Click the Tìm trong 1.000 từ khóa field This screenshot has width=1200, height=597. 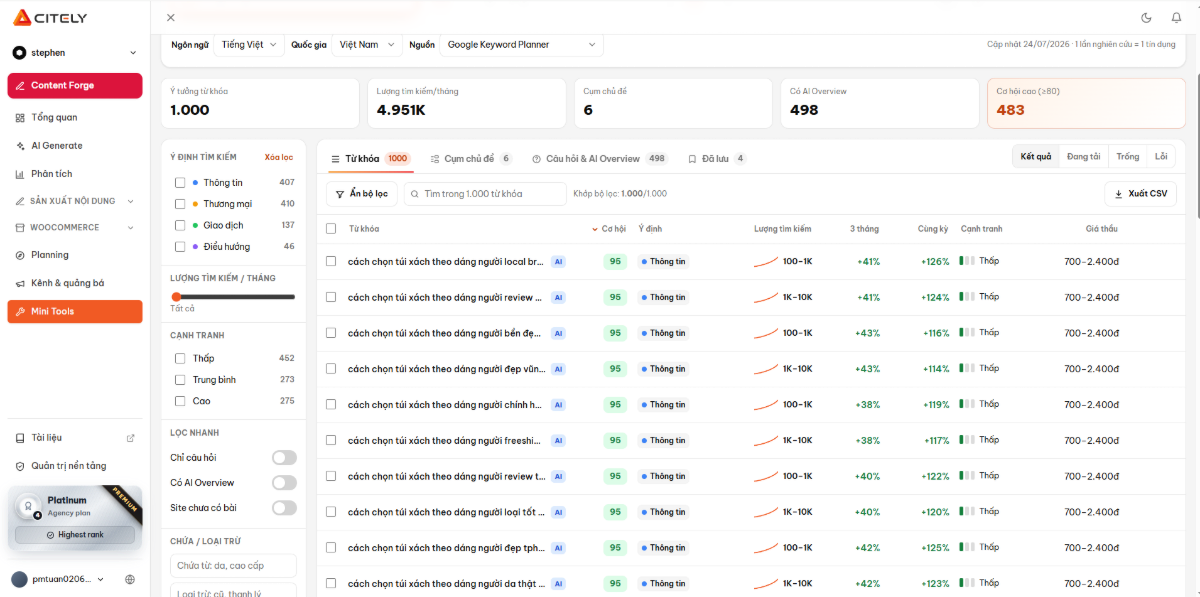pos(484,194)
